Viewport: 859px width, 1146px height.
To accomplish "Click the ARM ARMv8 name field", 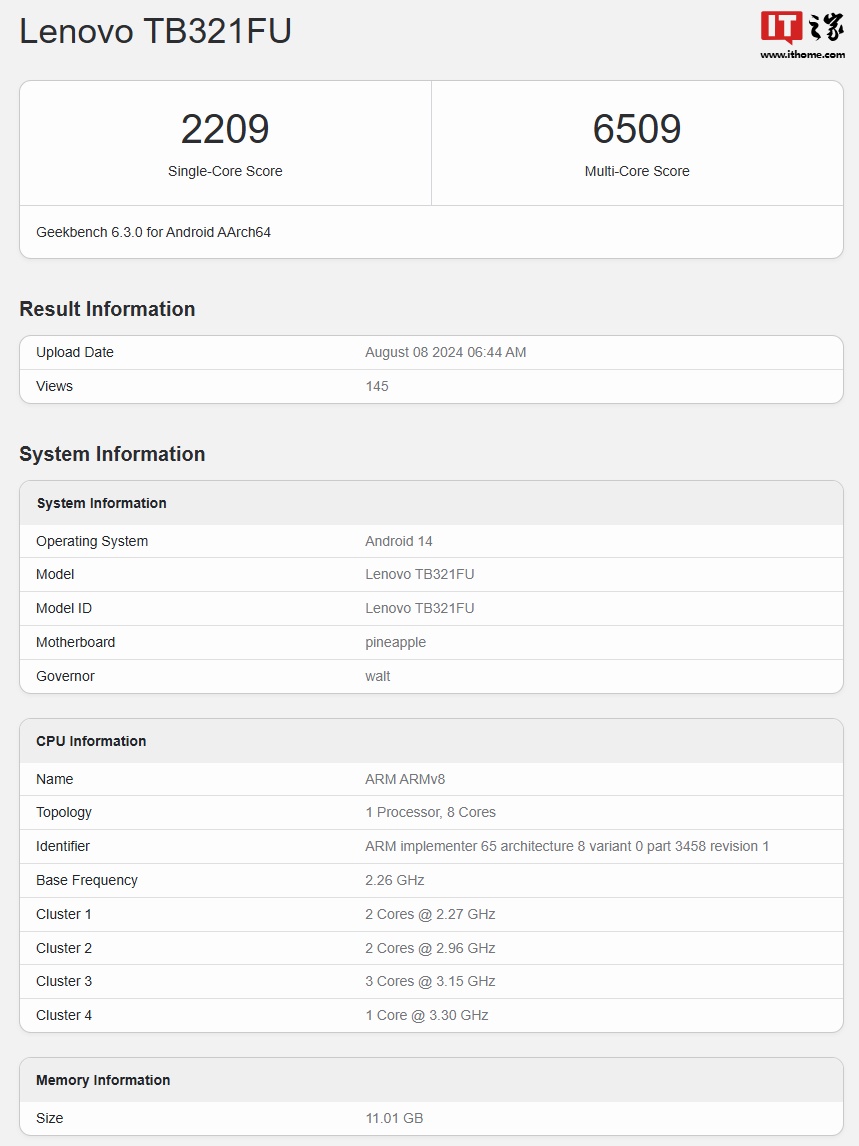I will [401, 779].
